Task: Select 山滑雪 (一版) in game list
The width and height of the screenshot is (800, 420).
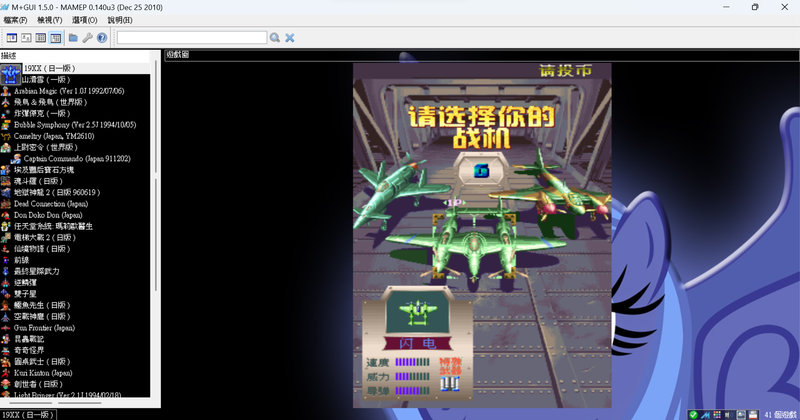Action: pos(46,79)
